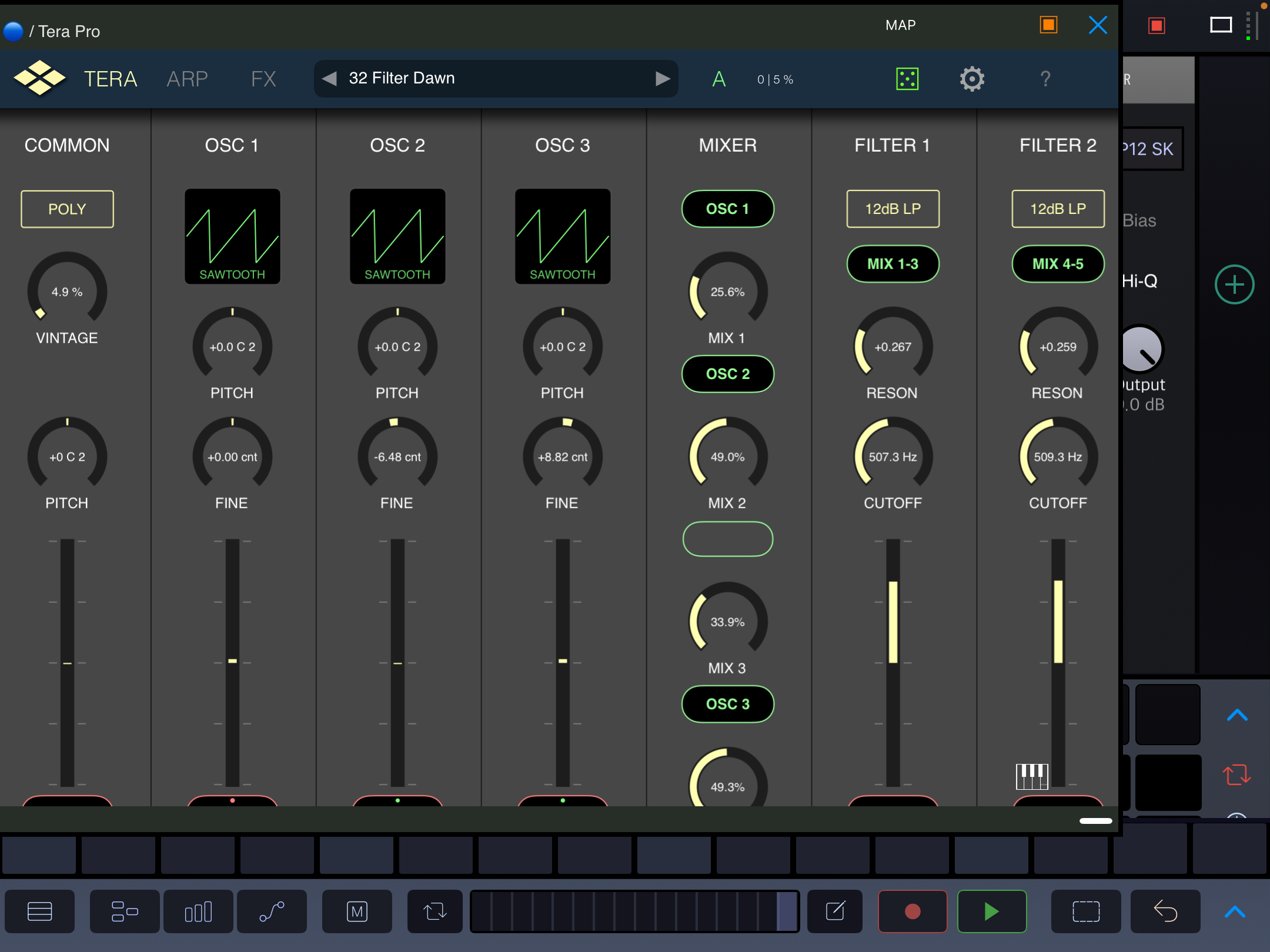Click the COMMON vertical slider track
This screenshot has height=952, width=1270.
[x=67, y=662]
